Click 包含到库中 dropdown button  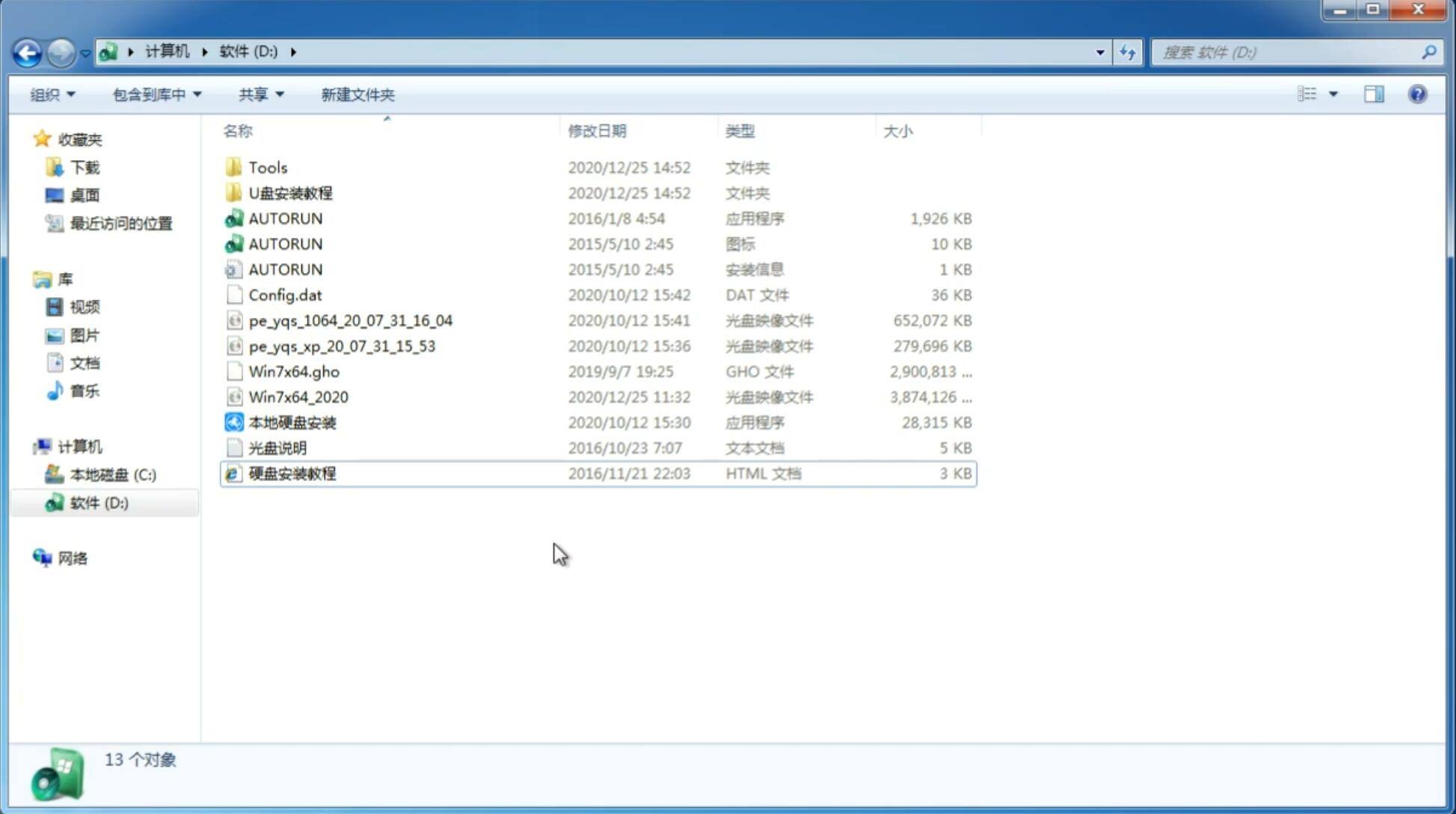tap(155, 94)
